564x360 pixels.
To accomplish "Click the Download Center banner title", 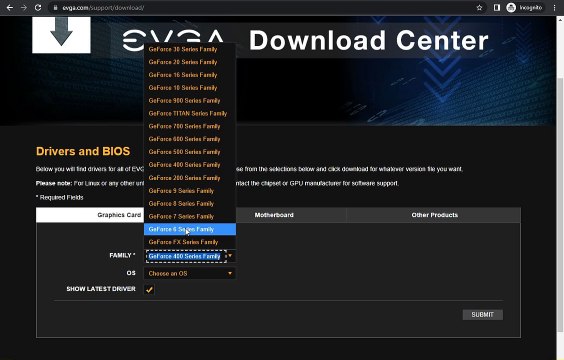I will (368, 40).
